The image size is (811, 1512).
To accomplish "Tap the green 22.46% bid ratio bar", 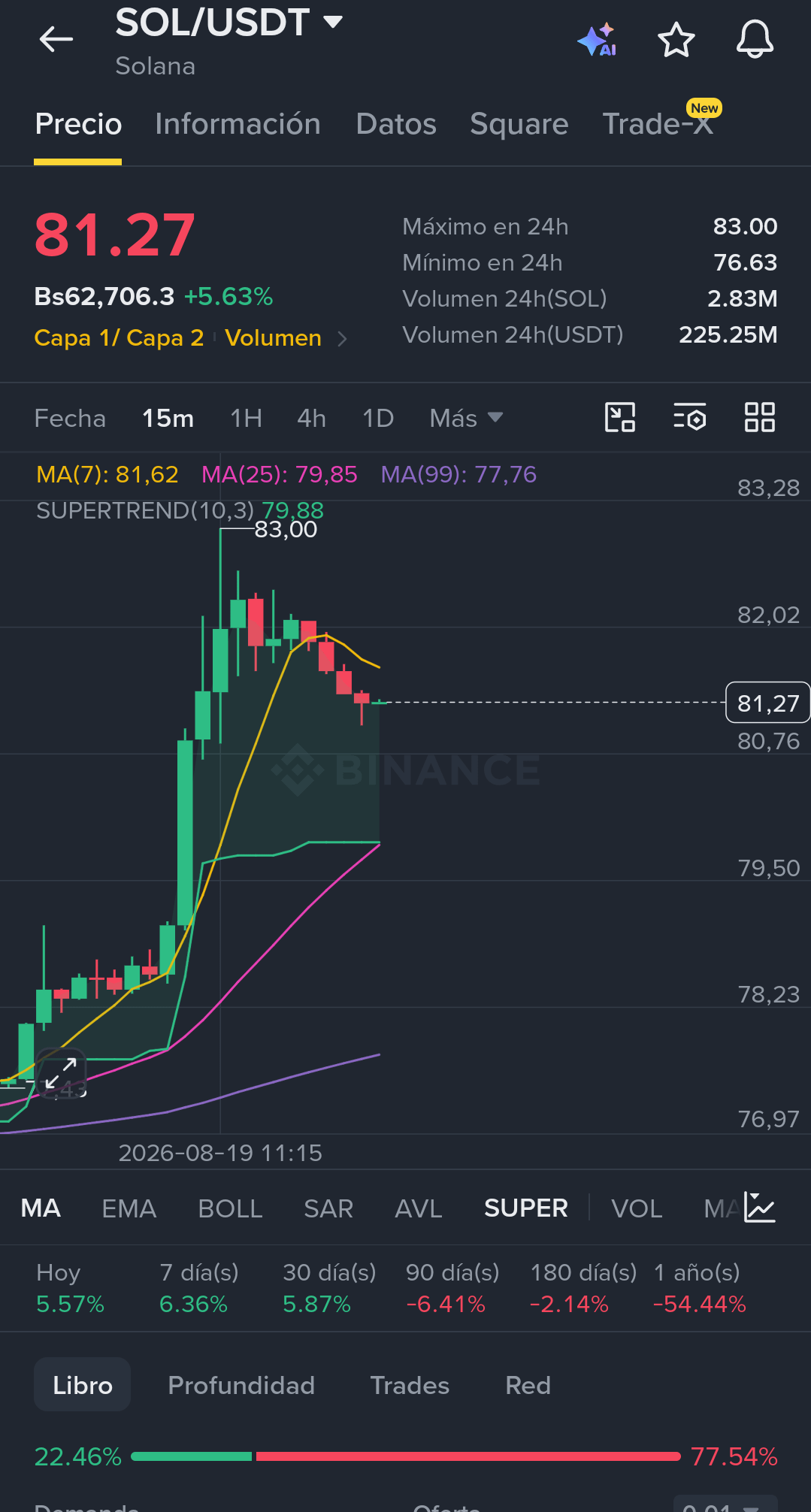I will point(192,1456).
